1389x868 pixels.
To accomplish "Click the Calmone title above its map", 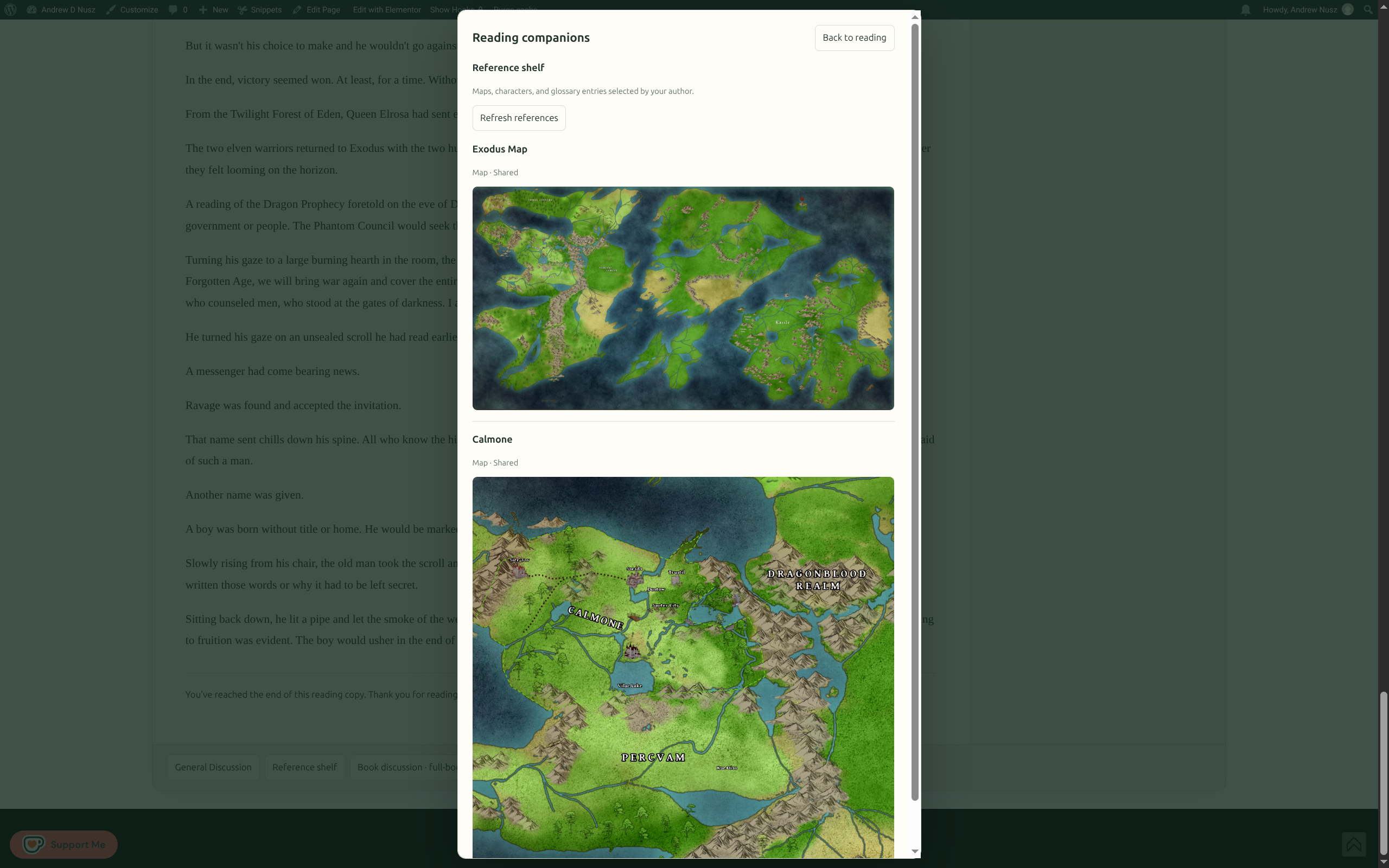I will point(492,439).
